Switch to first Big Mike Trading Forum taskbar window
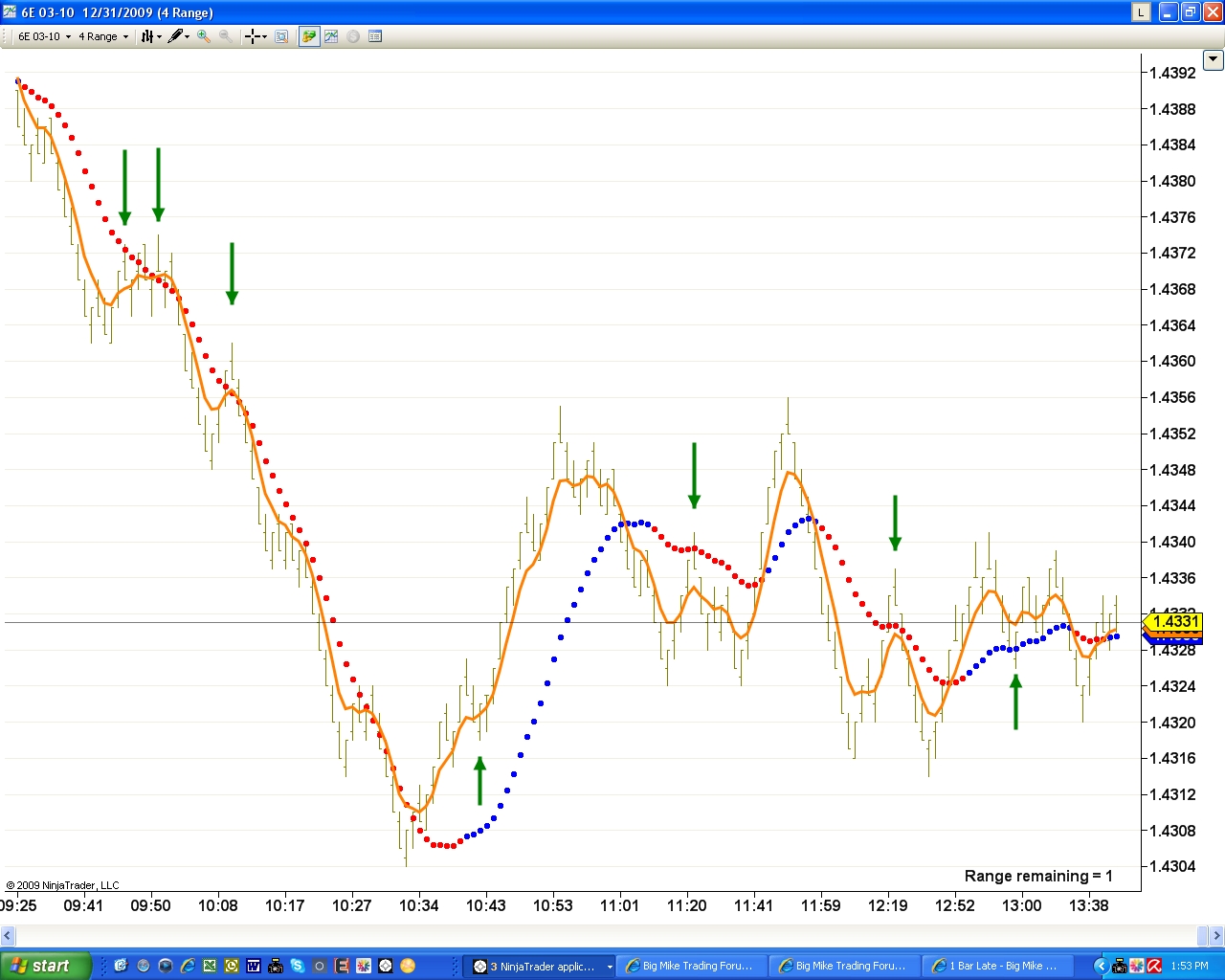This screenshot has width=1225, height=980. pyautogui.click(x=693, y=966)
